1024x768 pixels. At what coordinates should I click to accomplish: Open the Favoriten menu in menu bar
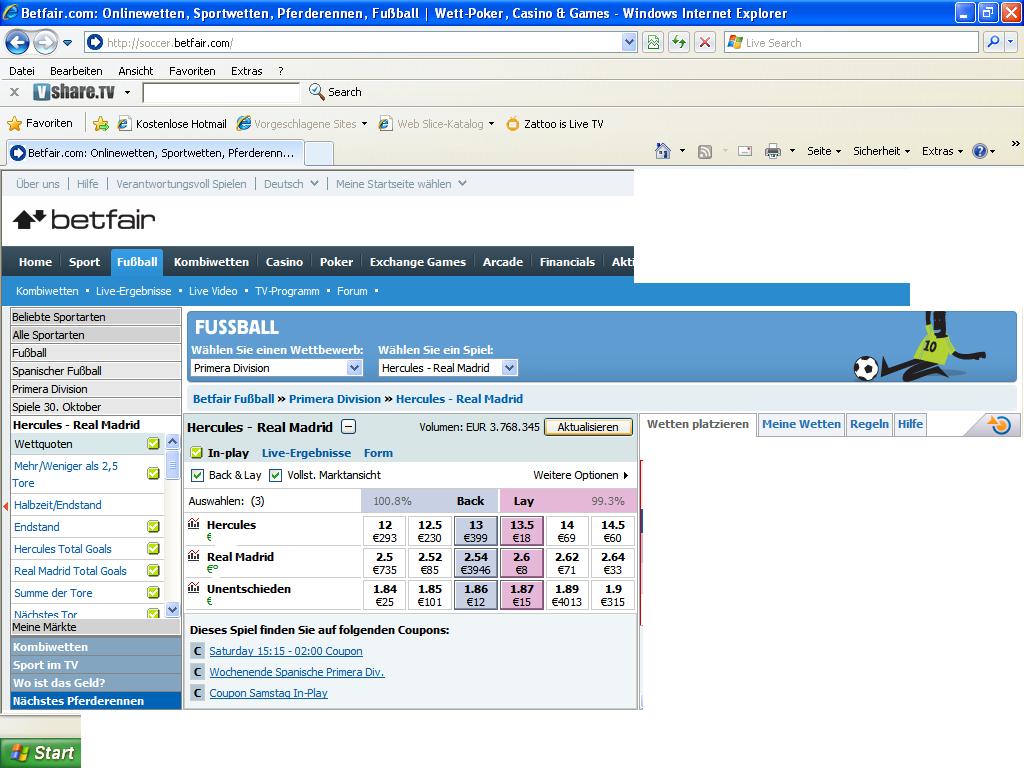[x=192, y=71]
